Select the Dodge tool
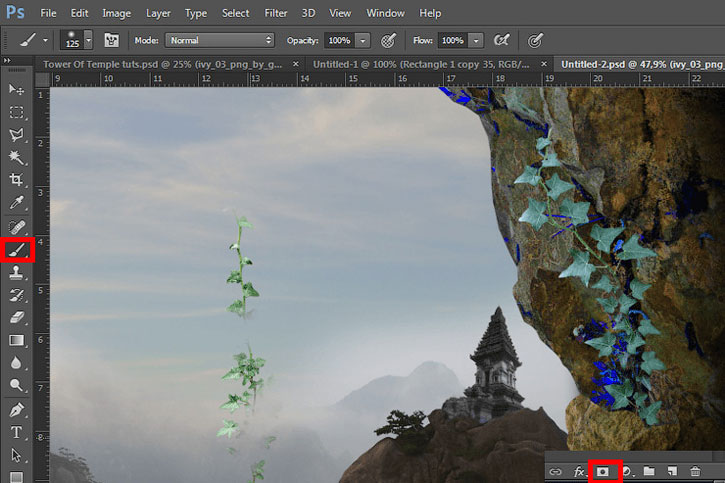Viewport: 725px width, 483px height. [x=17, y=385]
